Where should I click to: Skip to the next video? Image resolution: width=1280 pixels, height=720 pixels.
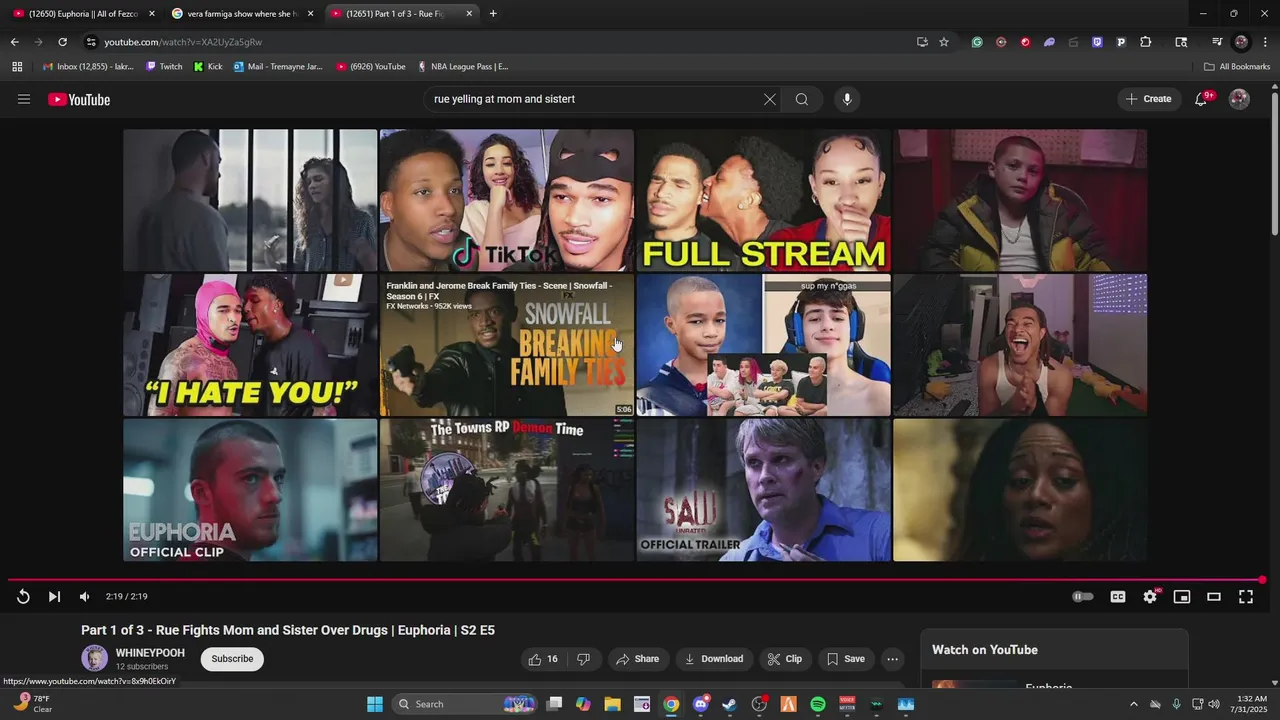pyautogui.click(x=54, y=597)
